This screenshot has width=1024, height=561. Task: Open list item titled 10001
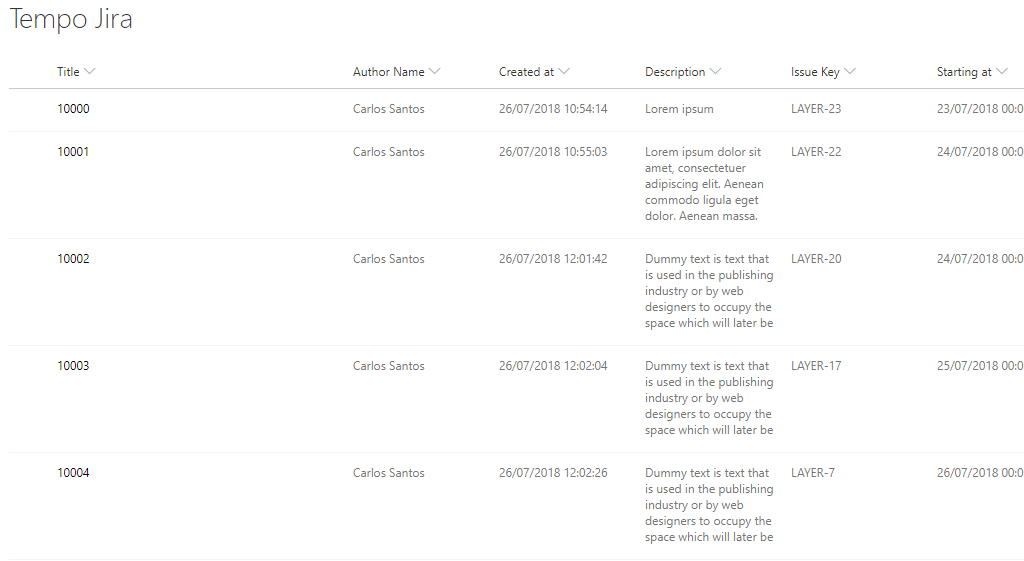73,152
